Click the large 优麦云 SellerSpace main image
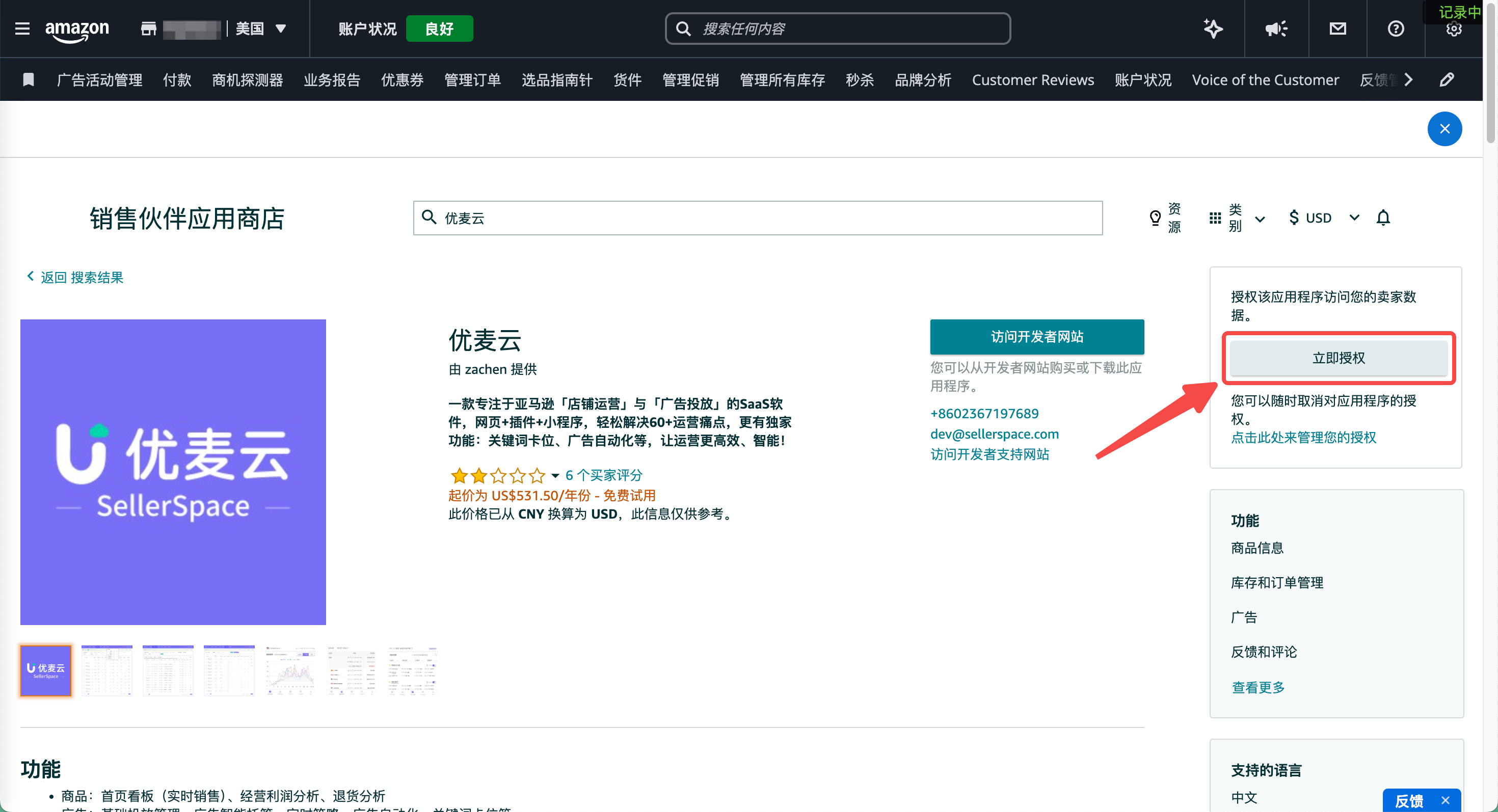The height and width of the screenshot is (812, 1498). pyautogui.click(x=173, y=471)
